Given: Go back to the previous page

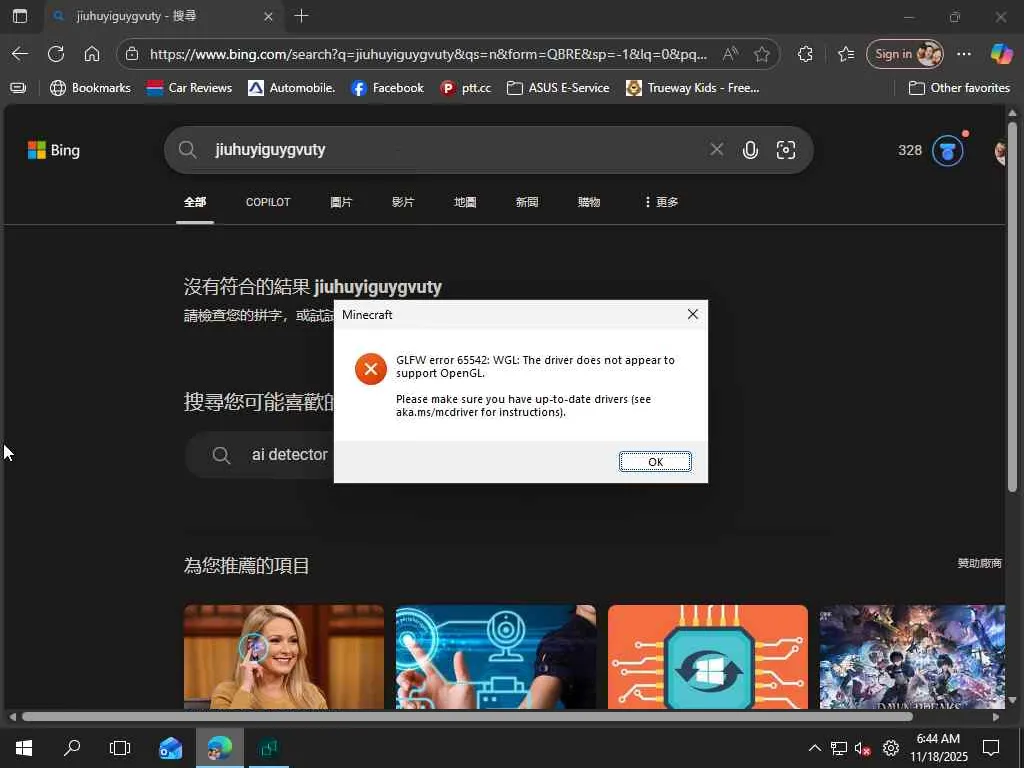Looking at the screenshot, I should (20, 54).
